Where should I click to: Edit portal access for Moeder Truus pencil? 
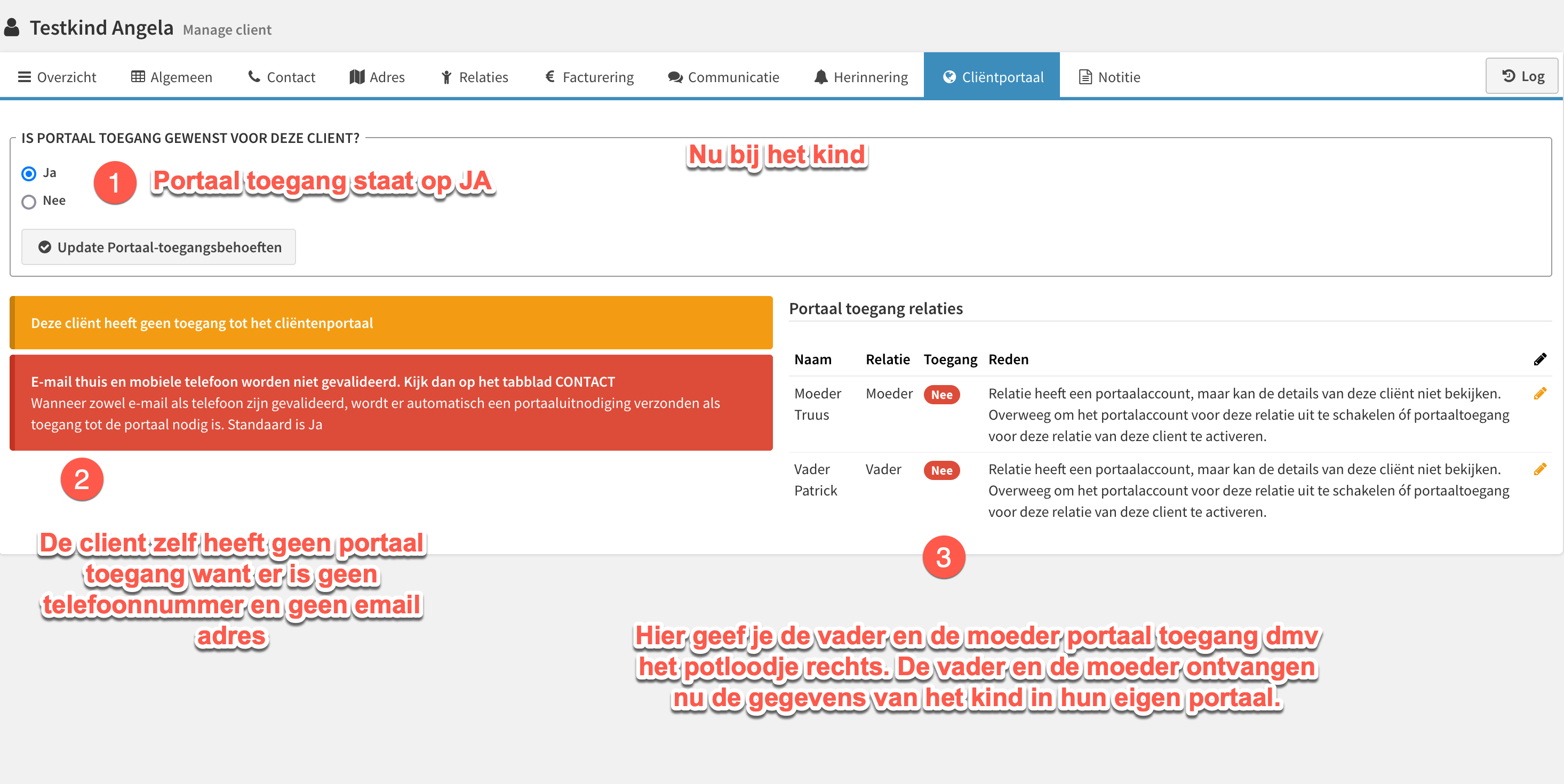click(1539, 394)
